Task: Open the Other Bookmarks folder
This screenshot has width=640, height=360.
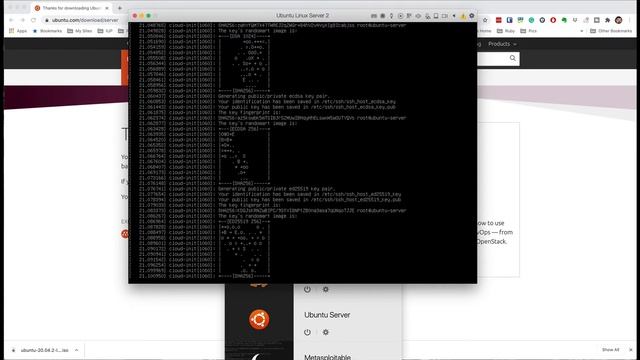Action: pyautogui.click(x=611, y=31)
